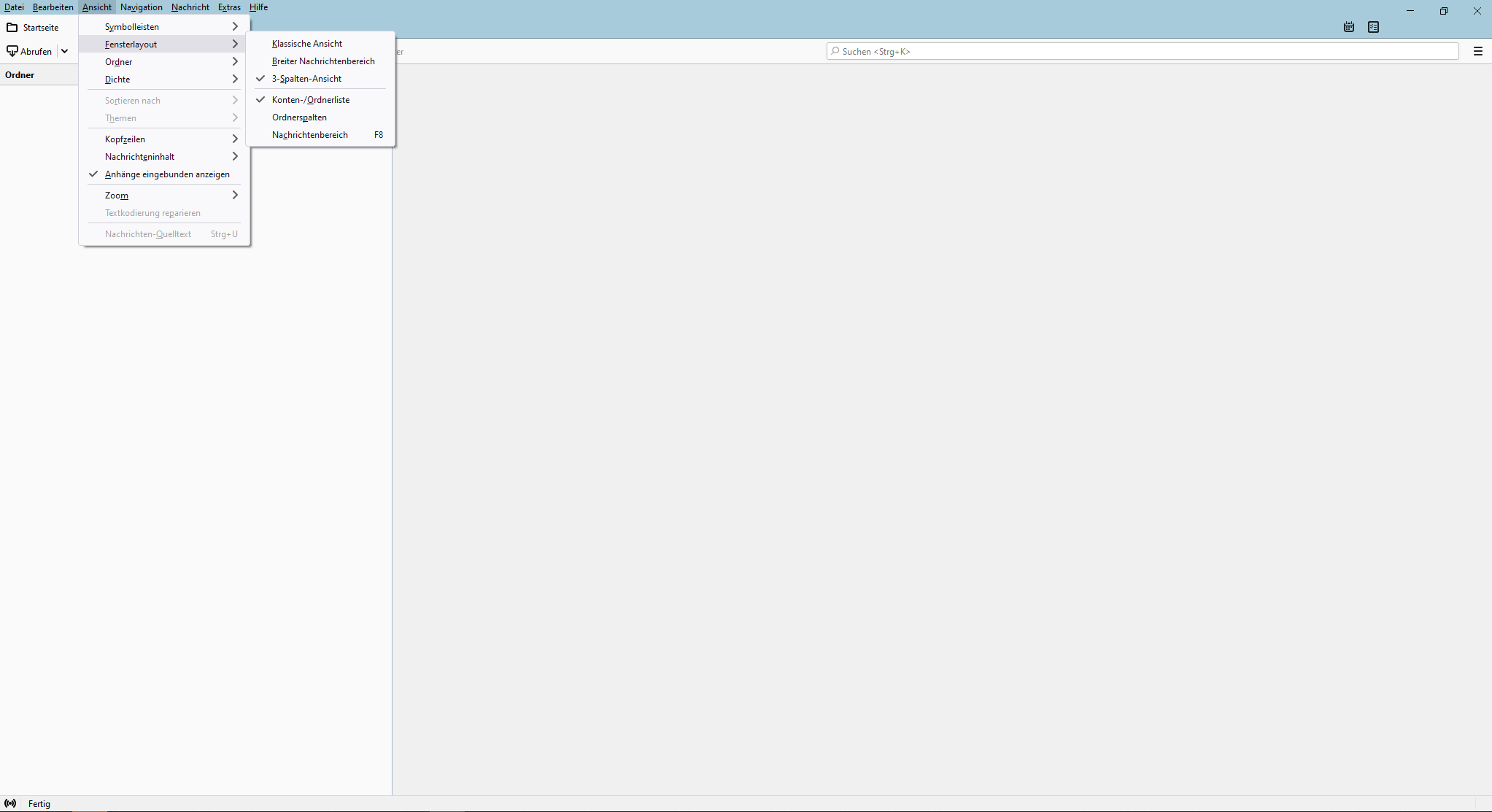Open the Navigation menu
This screenshot has width=1492, height=812.
[141, 7]
